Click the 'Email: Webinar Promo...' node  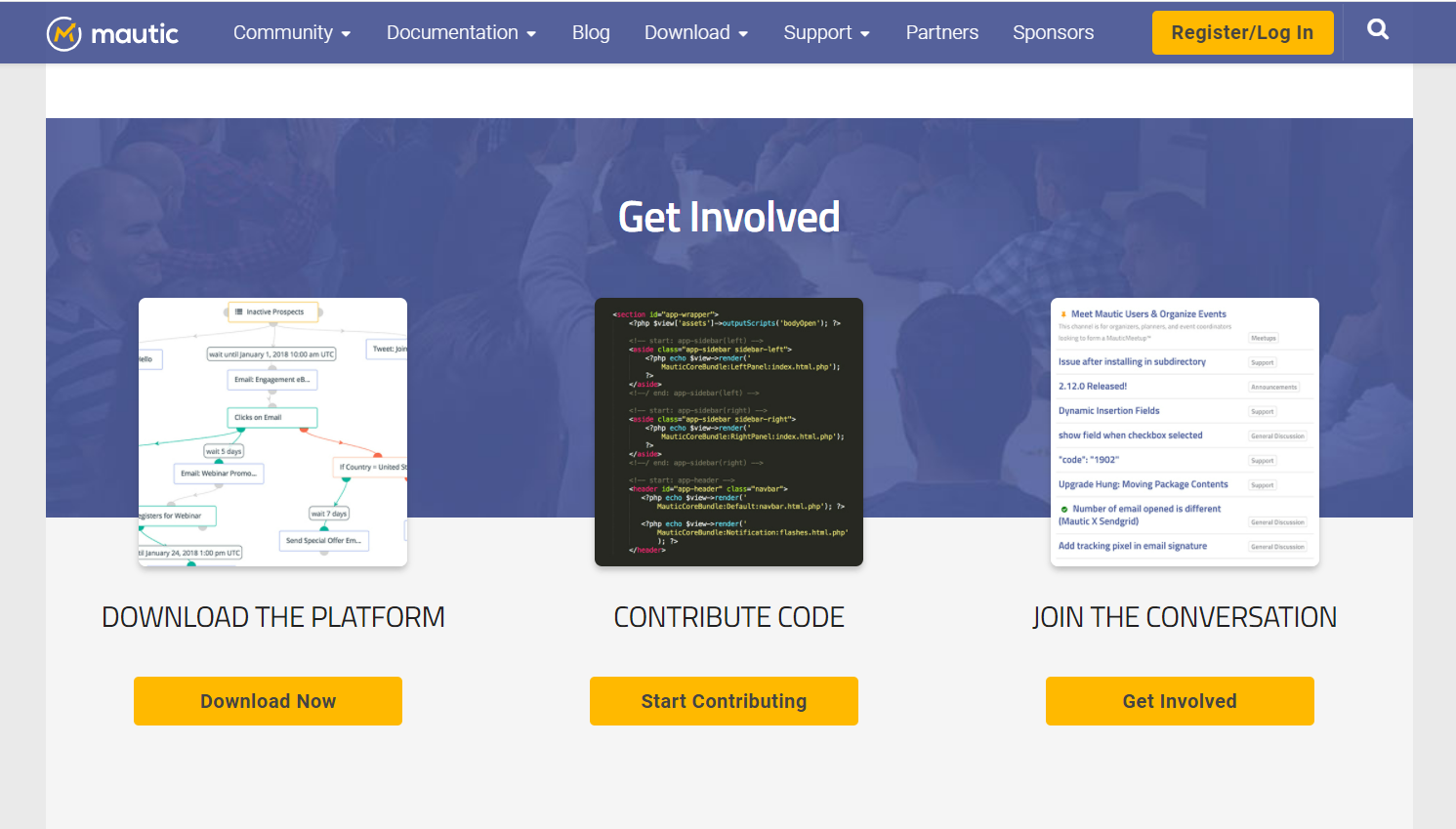point(219,474)
